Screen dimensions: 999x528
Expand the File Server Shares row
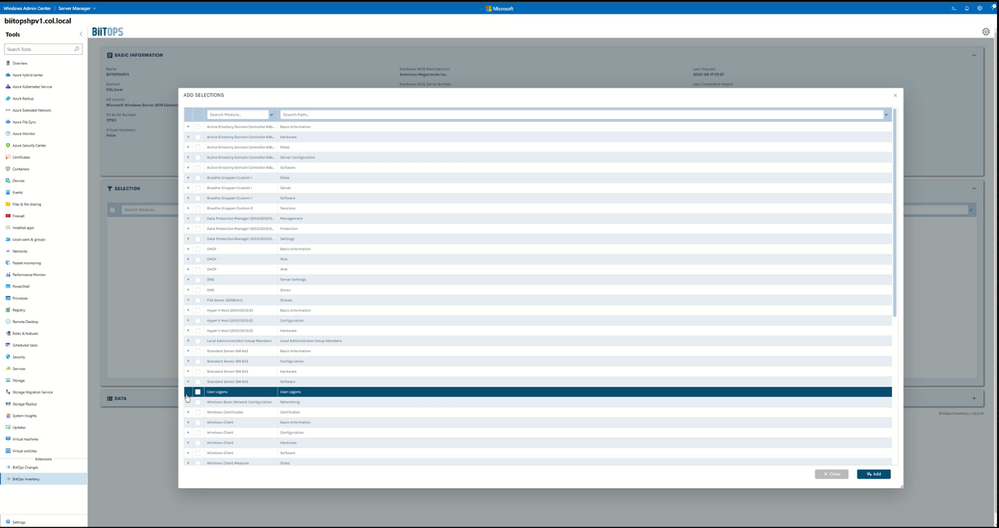pos(188,300)
